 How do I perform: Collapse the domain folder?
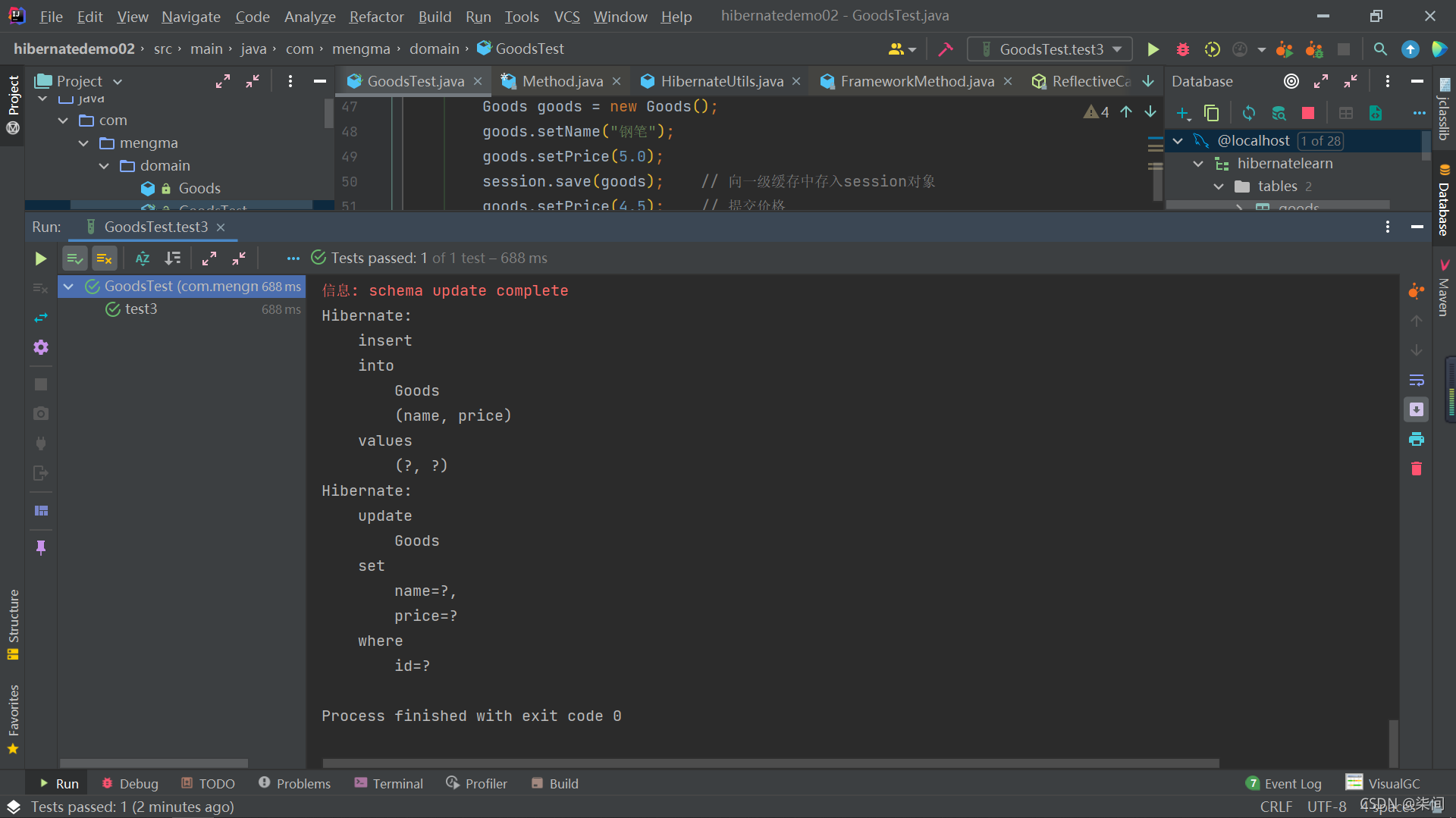104,166
